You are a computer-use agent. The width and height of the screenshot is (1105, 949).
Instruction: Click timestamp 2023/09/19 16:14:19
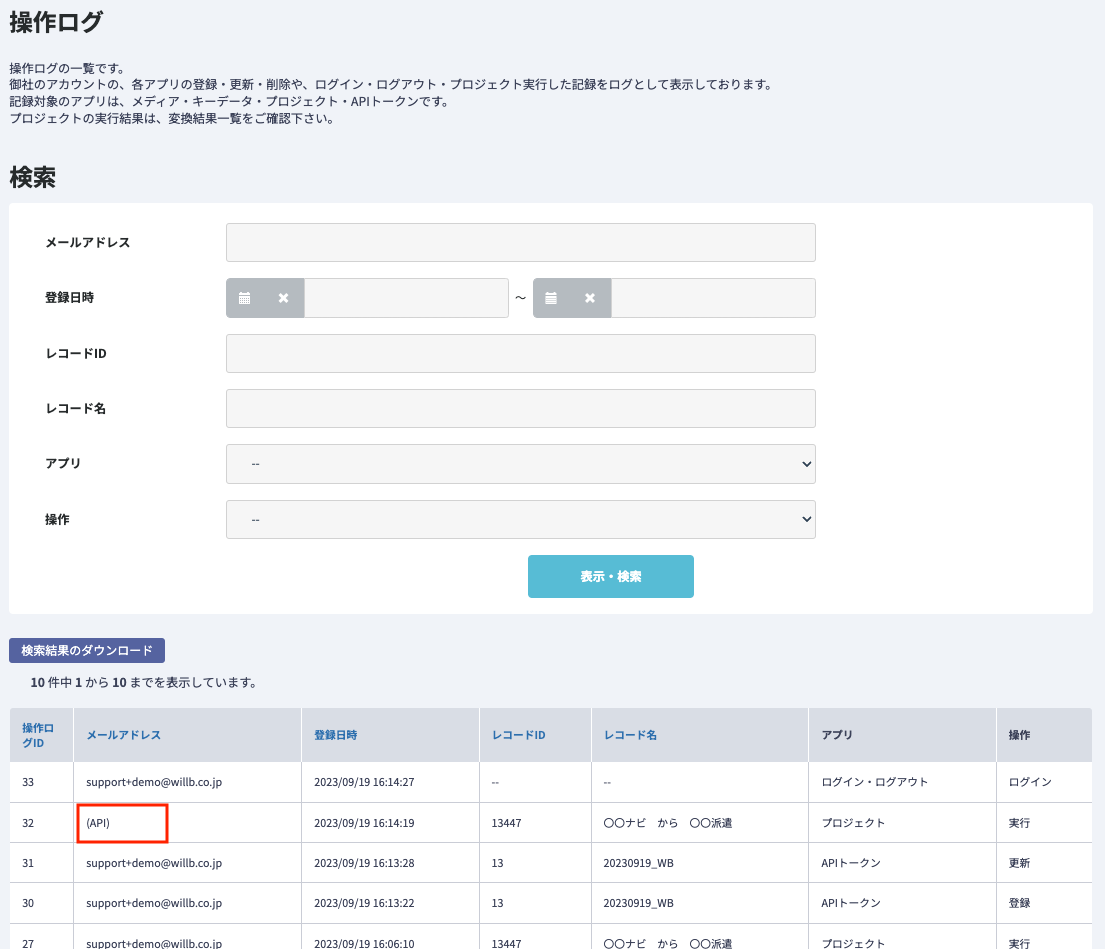[364, 823]
